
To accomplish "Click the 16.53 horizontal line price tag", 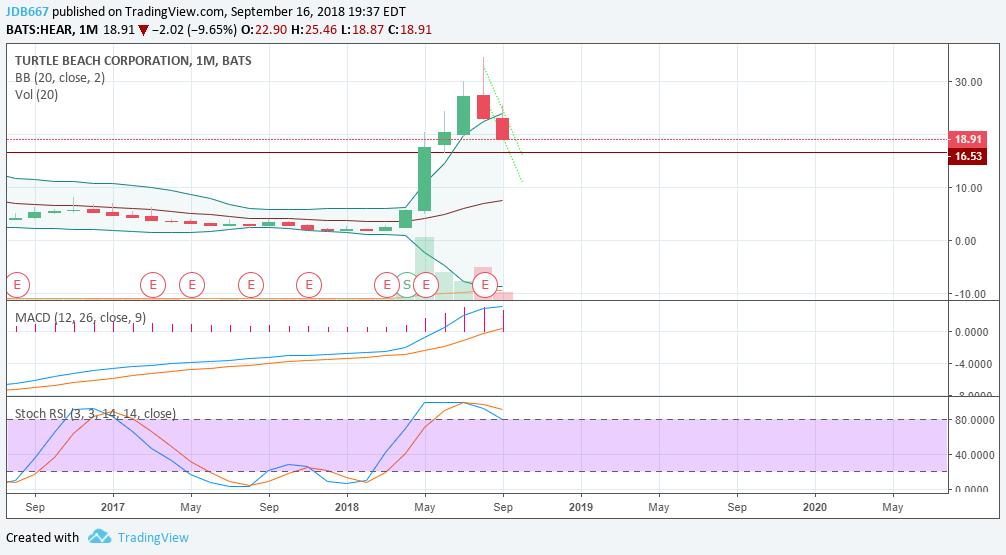I will [968, 156].
